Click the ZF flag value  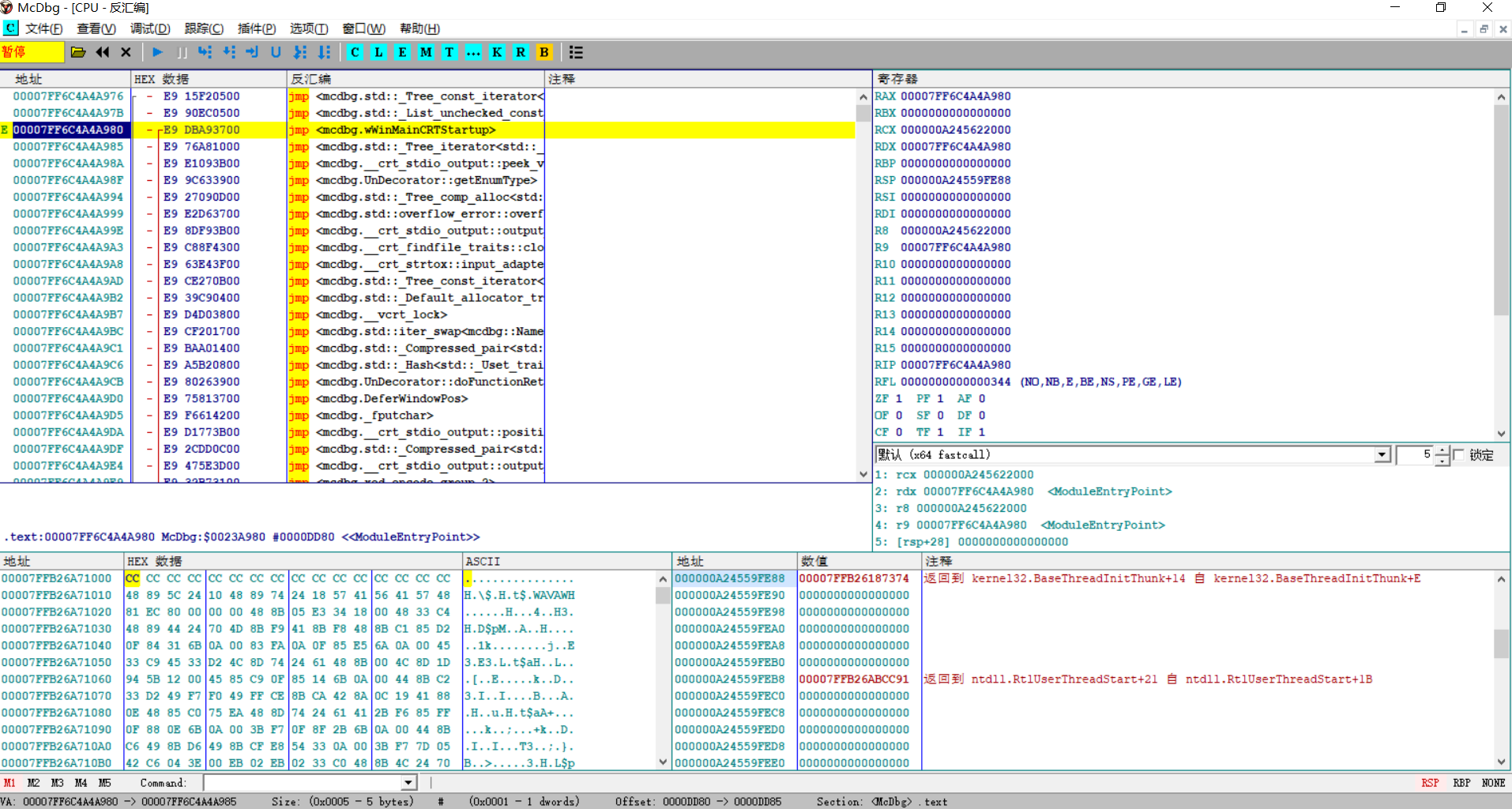[898, 399]
